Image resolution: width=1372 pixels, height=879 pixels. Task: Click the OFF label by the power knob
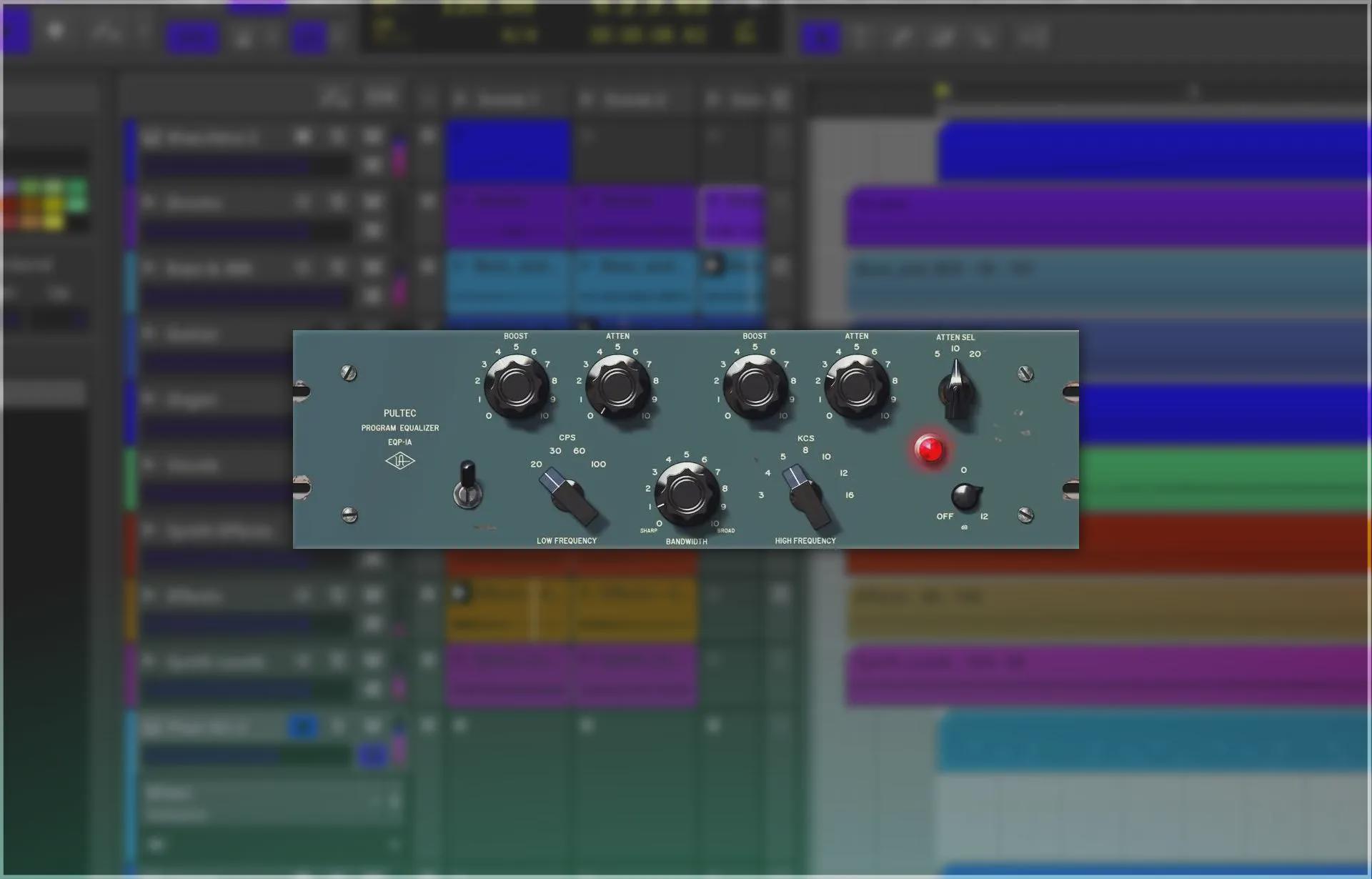pyautogui.click(x=945, y=516)
